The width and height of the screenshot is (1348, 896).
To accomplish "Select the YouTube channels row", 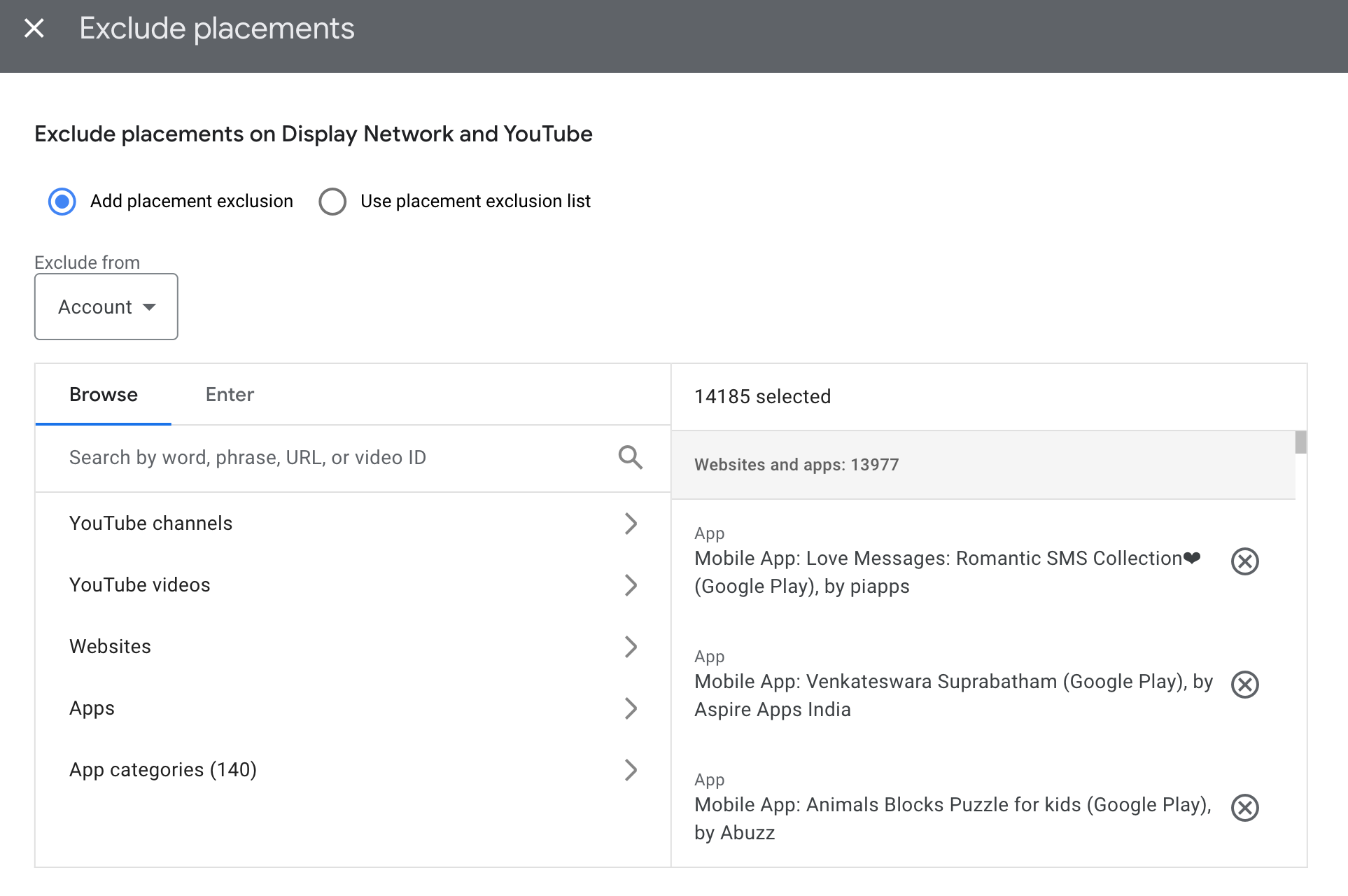I will [x=280, y=523].
